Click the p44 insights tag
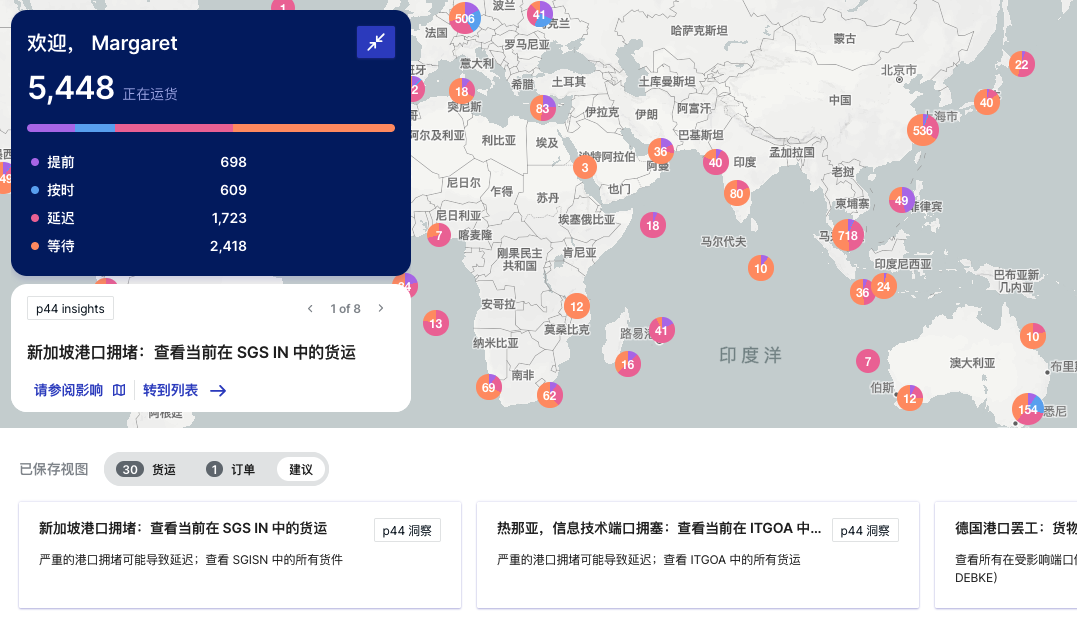Image resolution: width=1077 pixels, height=643 pixels. 70,308
